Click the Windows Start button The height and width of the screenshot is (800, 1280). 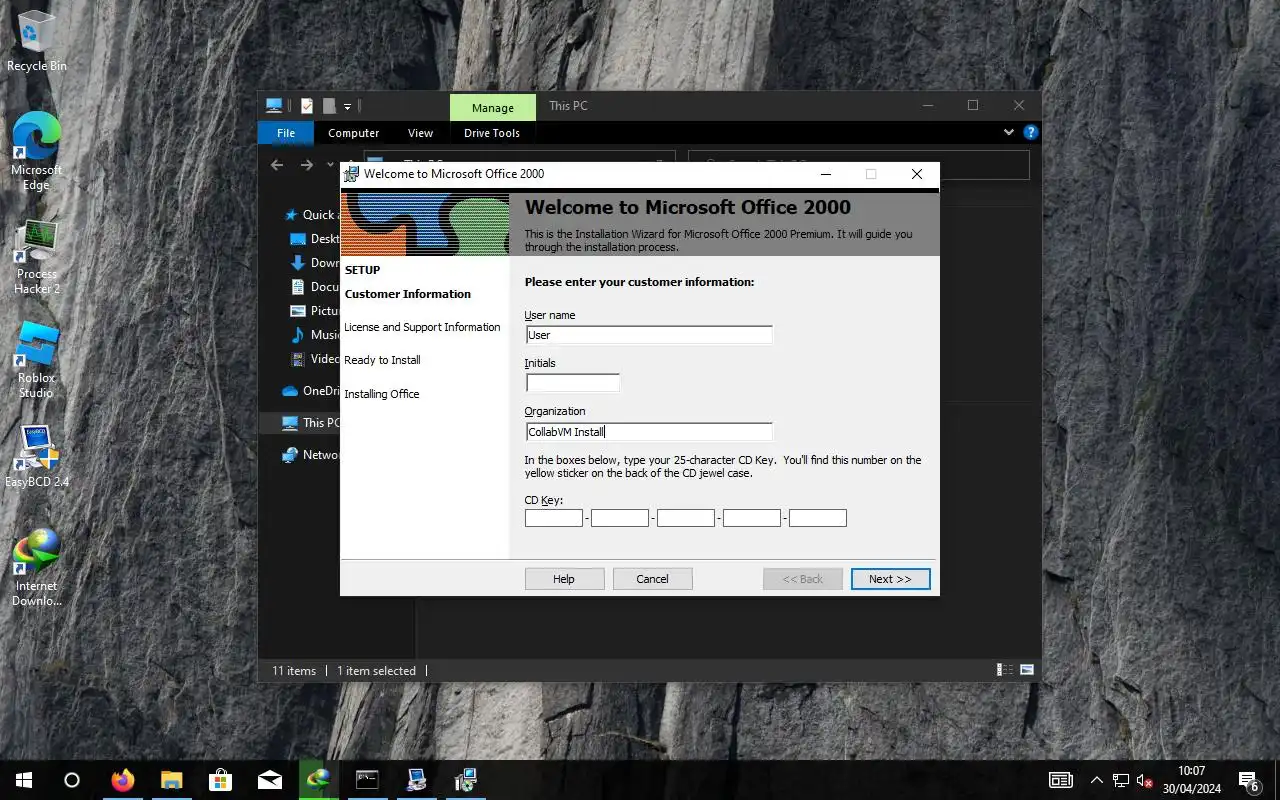pos(24,780)
